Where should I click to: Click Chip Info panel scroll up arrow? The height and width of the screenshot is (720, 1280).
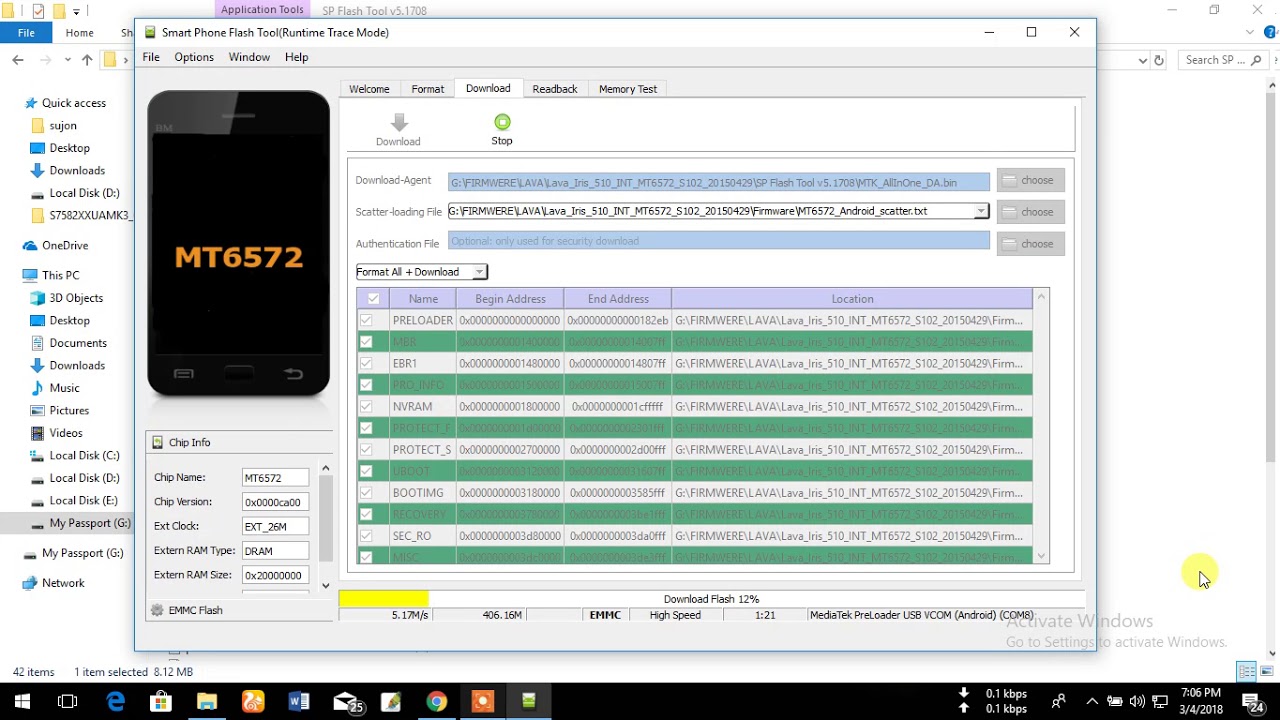(x=325, y=468)
